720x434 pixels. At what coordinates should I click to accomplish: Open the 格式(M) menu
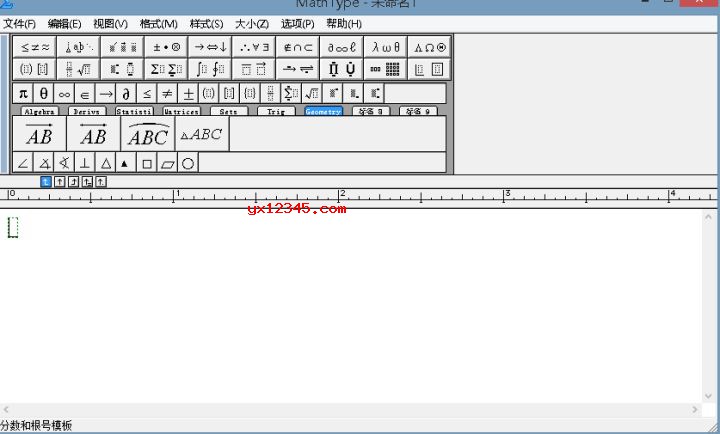[159, 24]
